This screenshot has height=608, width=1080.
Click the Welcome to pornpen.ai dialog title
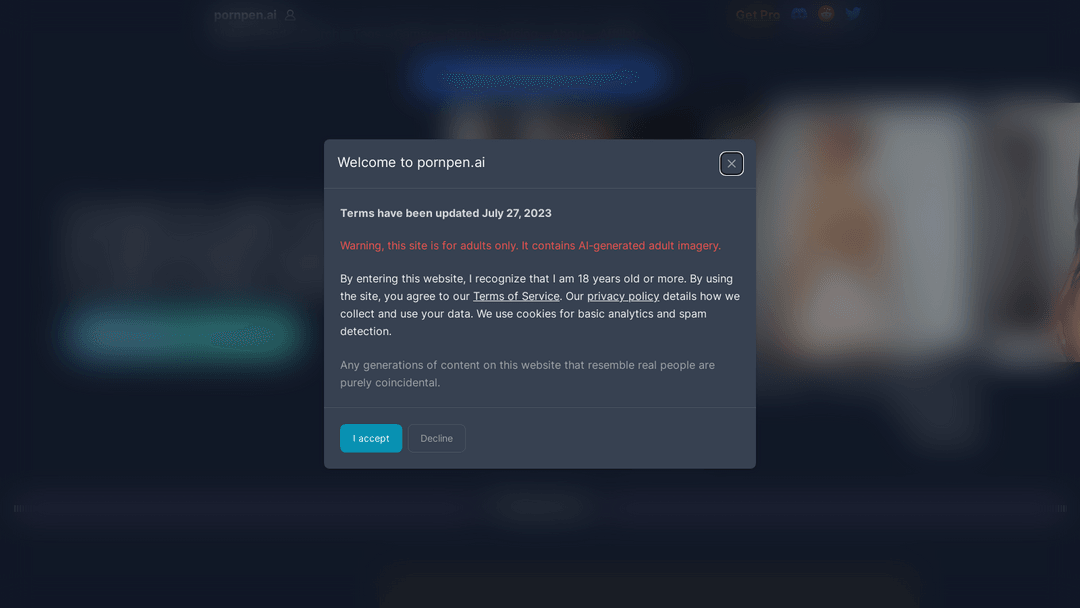411,163
